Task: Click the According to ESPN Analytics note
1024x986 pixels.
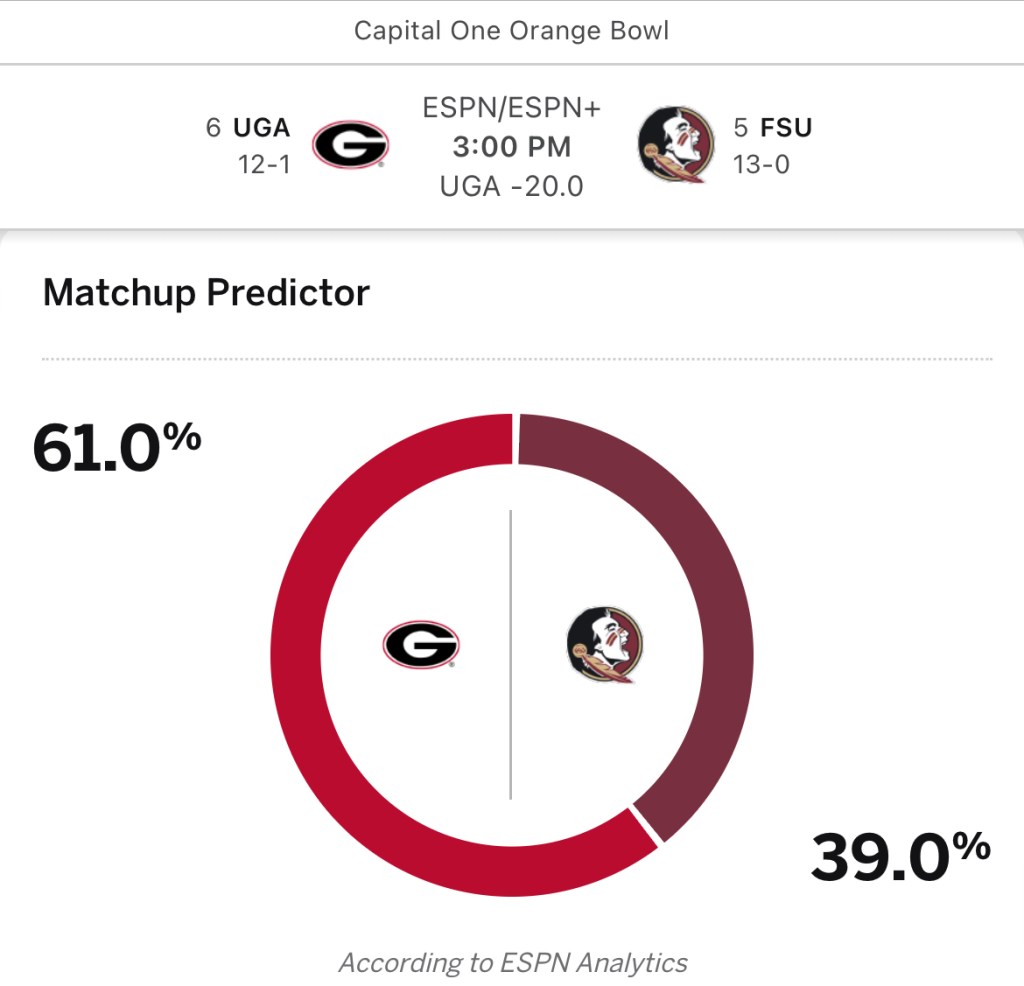Action: pos(513,963)
